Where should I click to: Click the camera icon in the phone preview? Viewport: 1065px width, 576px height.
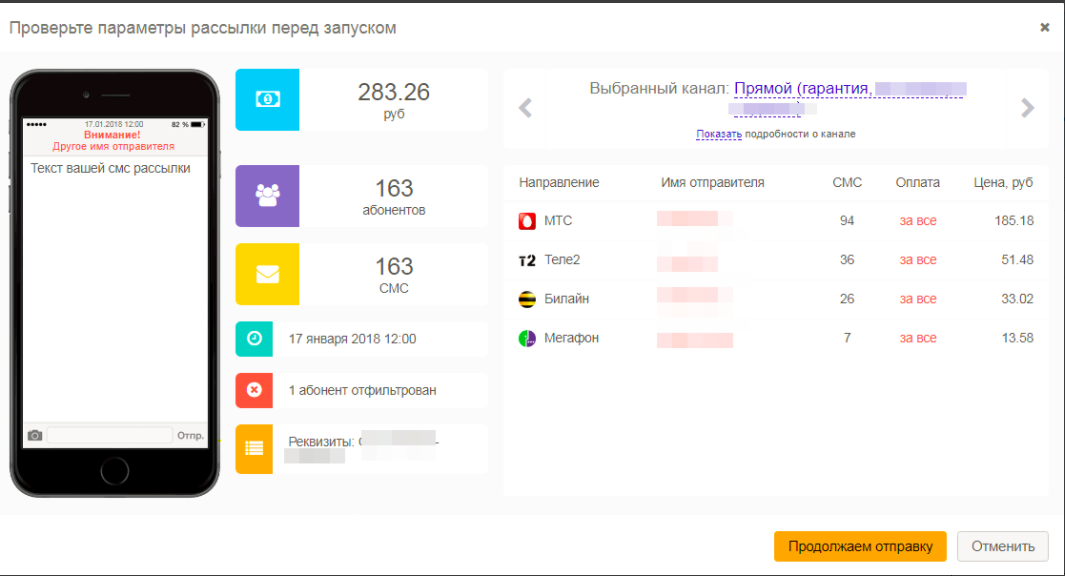click(x=34, y=435)
